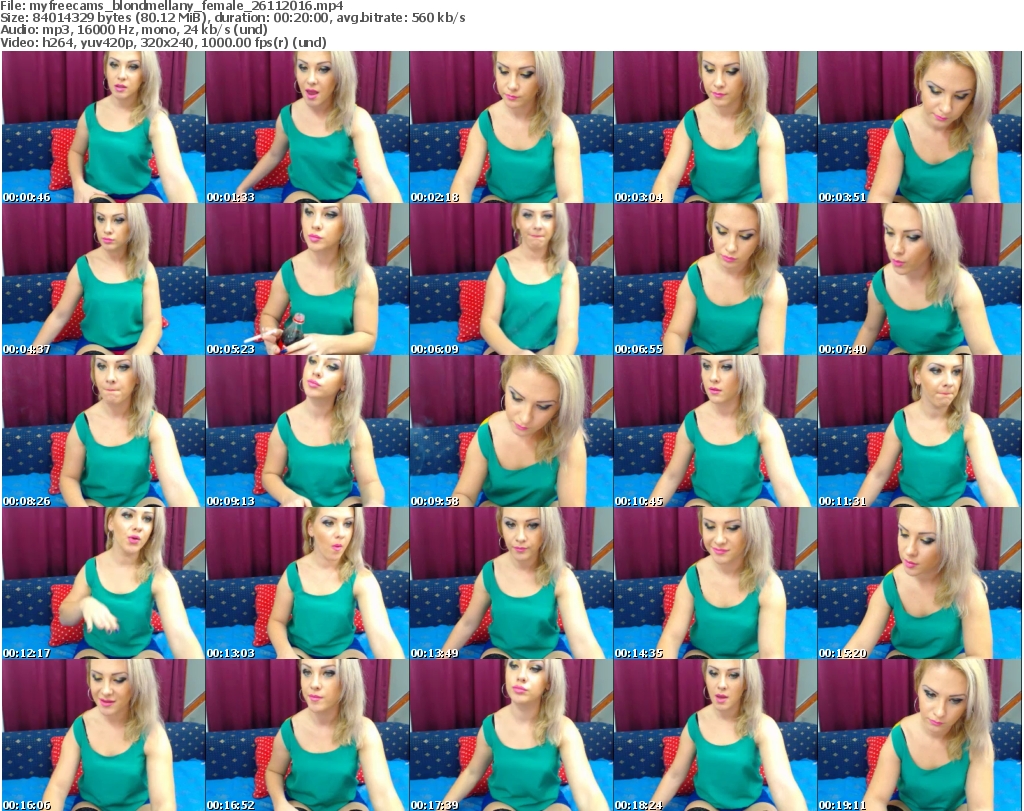Select the thumbnail frame at 00:08:26
This screenshot has height=811, width=1024.
click(103, 432)
